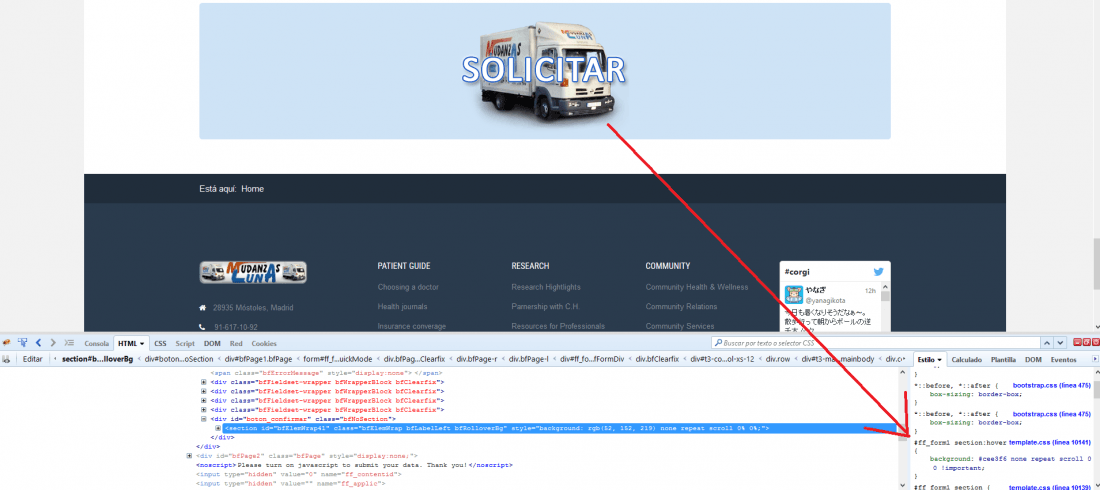Open the main panel DOM tab beside Script
This screenshot has height=490, width=1100.
pyautogui.click(x=213, y=343)
